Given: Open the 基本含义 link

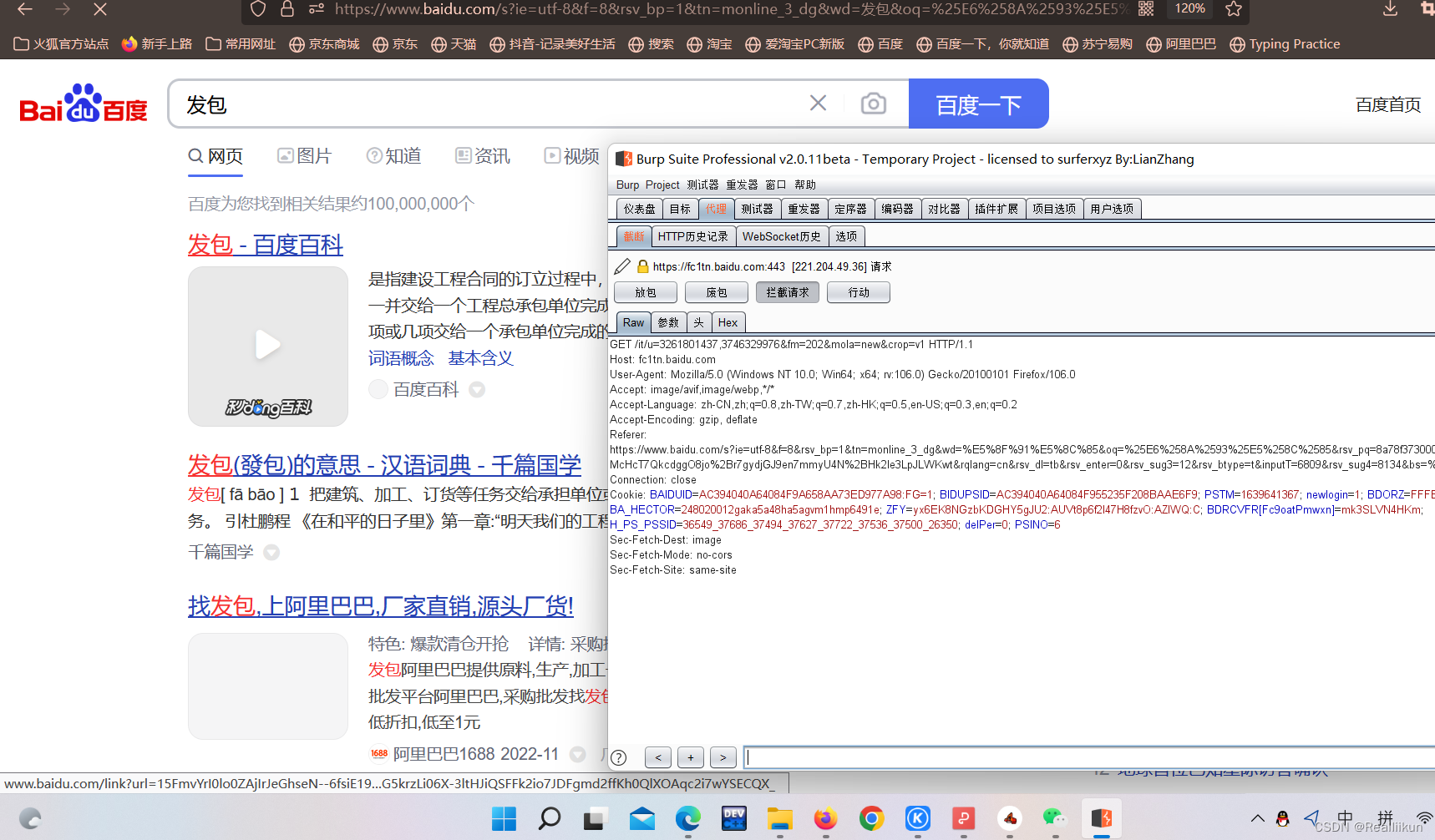Looking at the screenshot, I should [480, 358].
